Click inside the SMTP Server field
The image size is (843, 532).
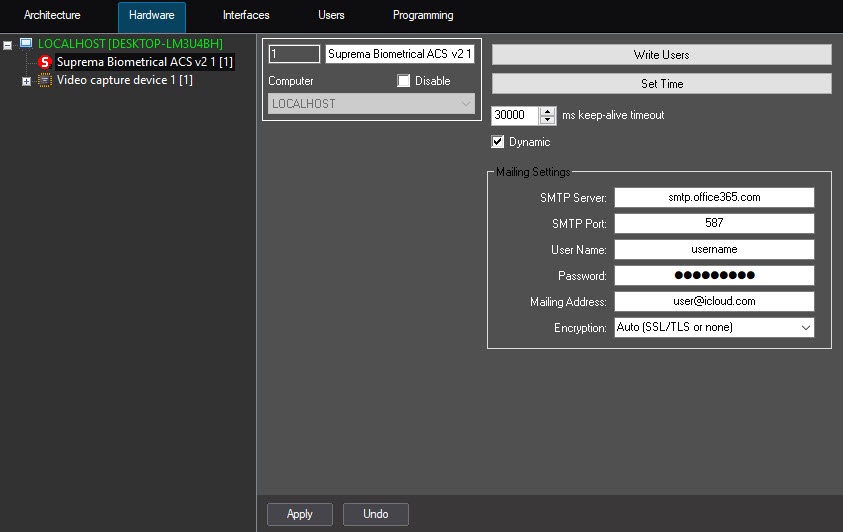coord(714,198)
